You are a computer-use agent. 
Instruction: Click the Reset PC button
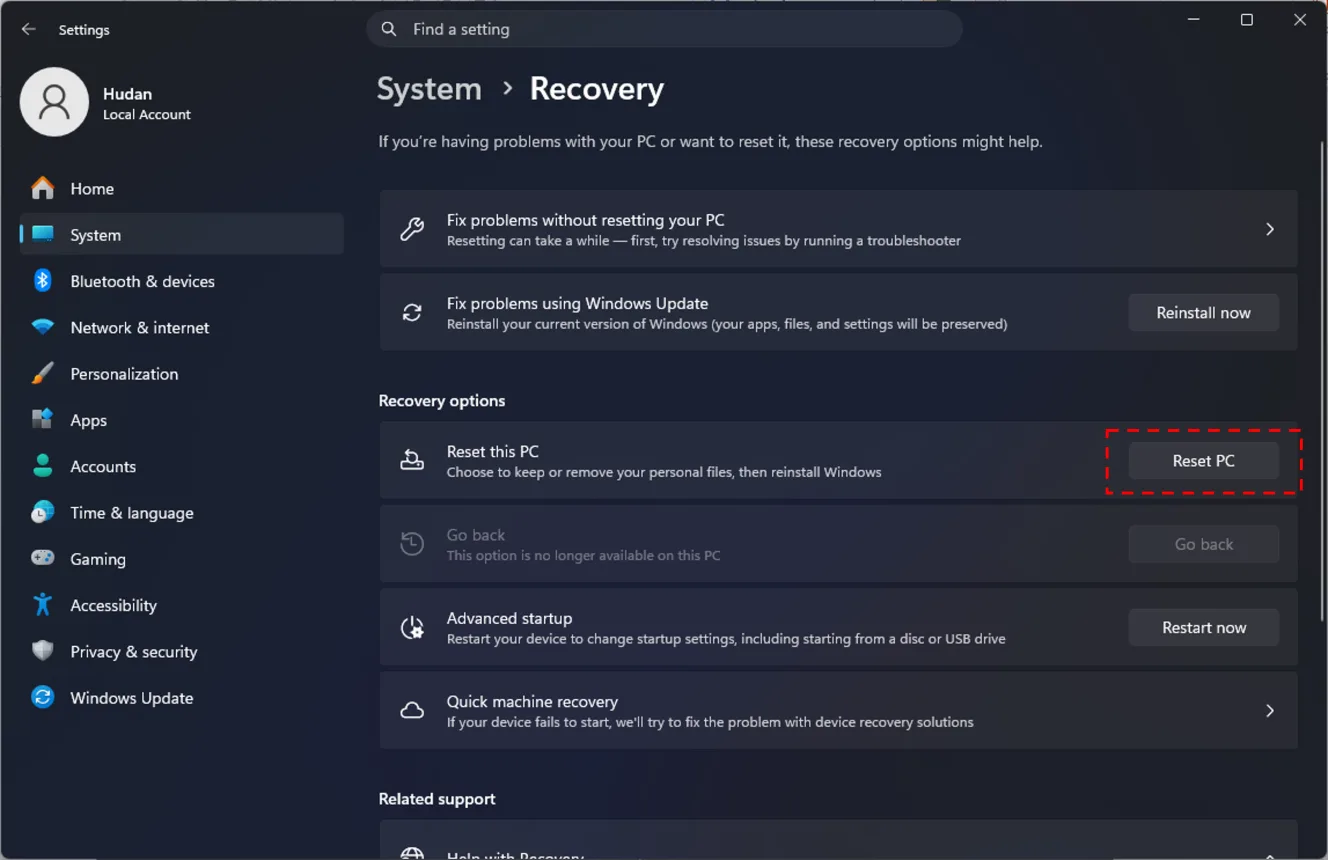(x=1203, y=461)
